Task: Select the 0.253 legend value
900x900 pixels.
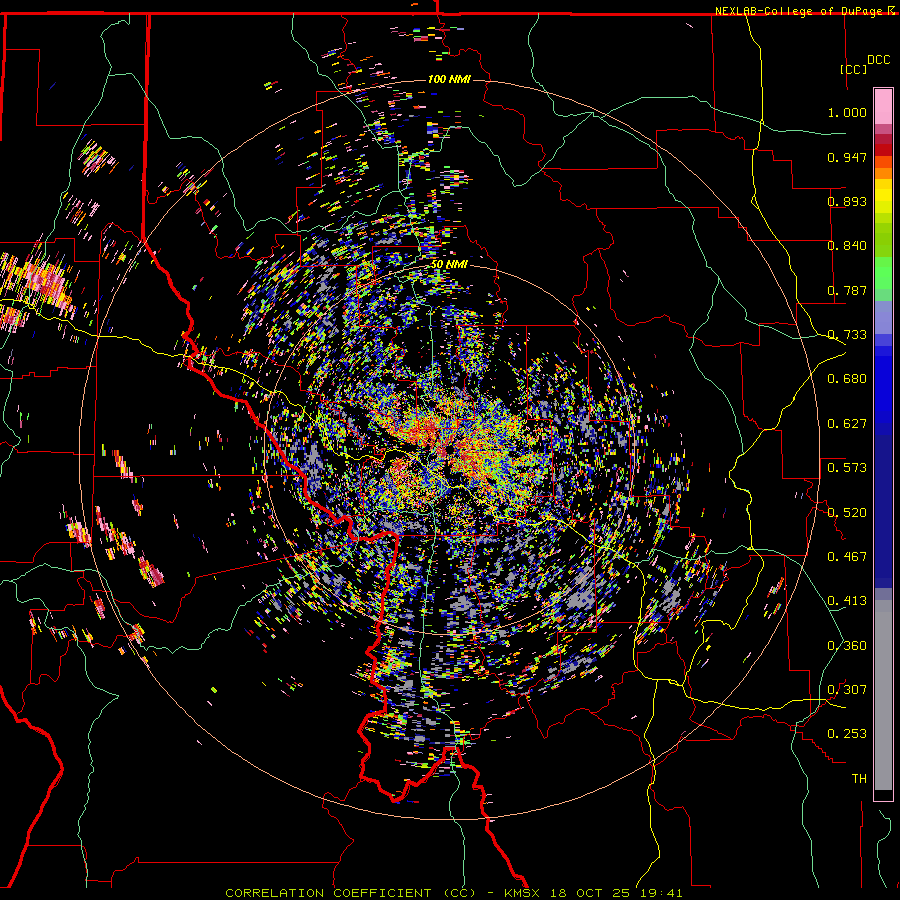Action: click(847, 734)
